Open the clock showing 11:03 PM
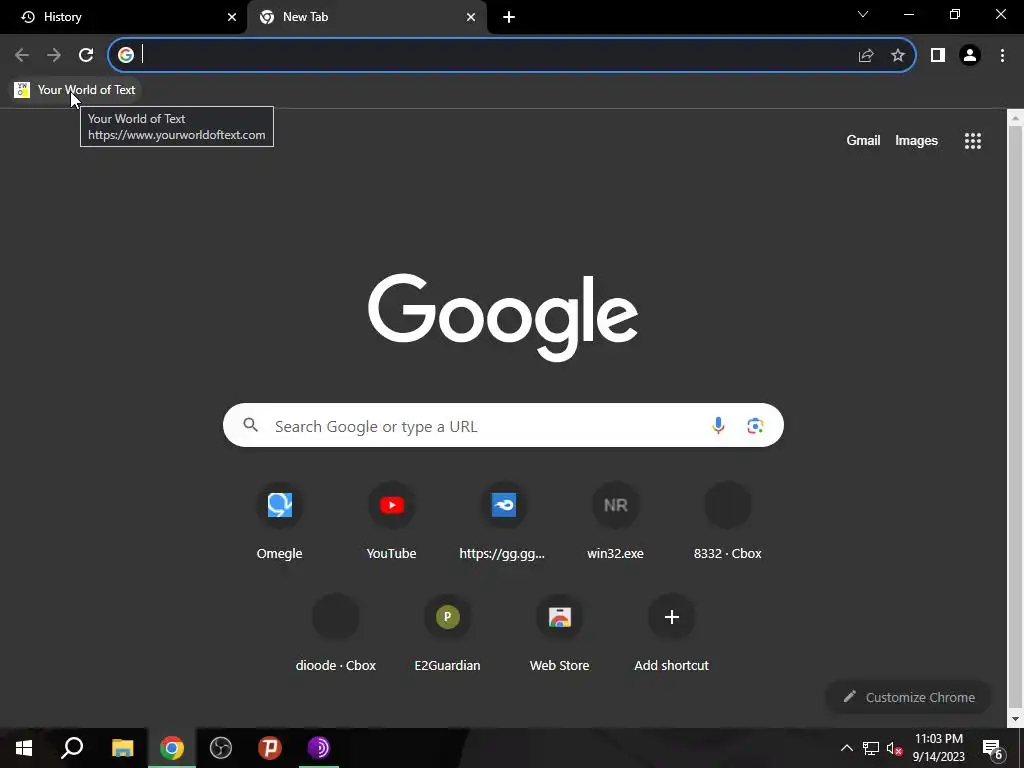The width and height of the screenshot is (1024, 768). point(938,748)
